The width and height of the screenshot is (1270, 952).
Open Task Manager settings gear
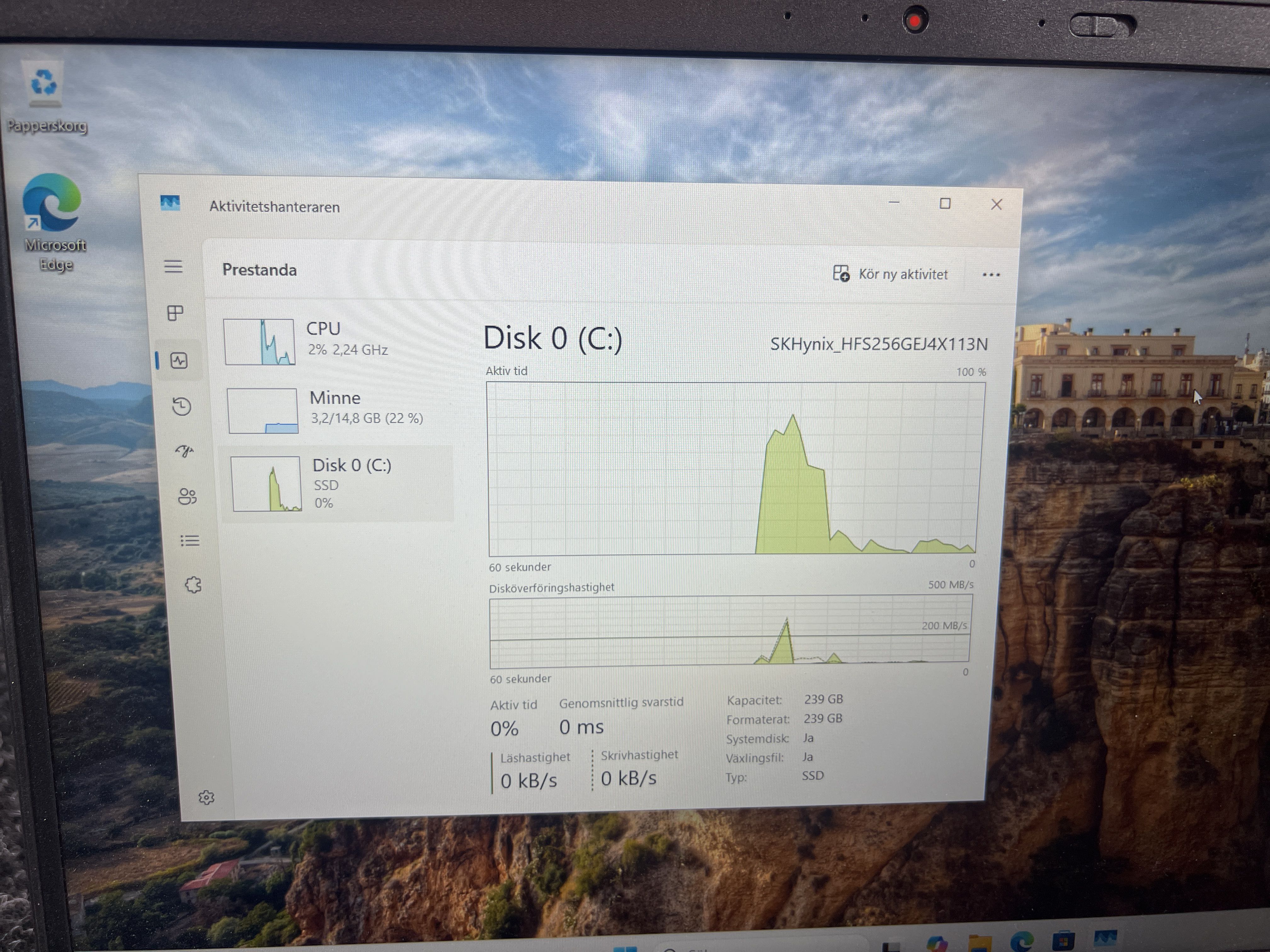tap(206, 797)
